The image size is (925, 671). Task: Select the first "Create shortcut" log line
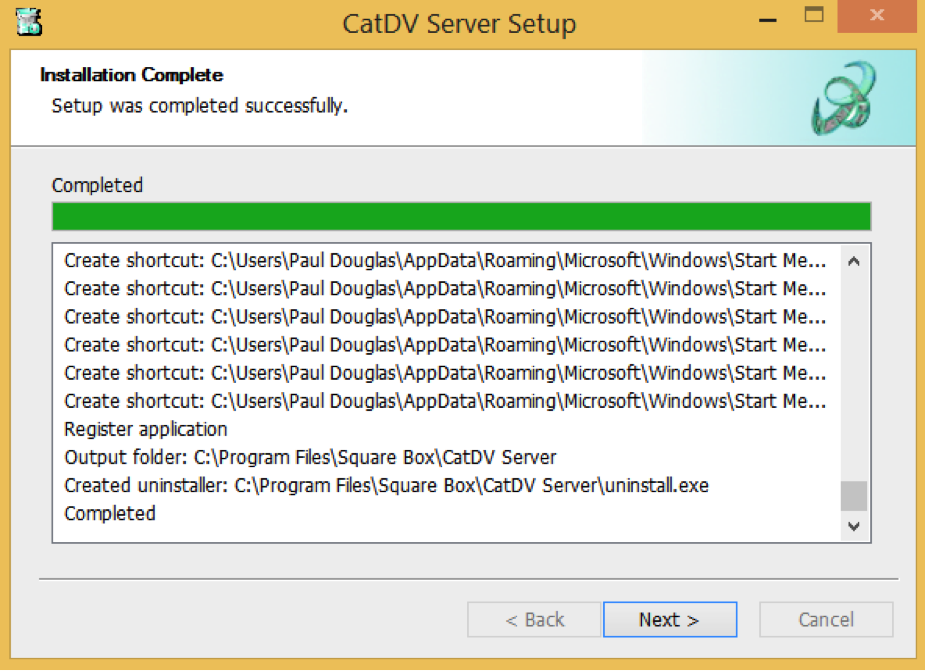[x=445, y=261]
